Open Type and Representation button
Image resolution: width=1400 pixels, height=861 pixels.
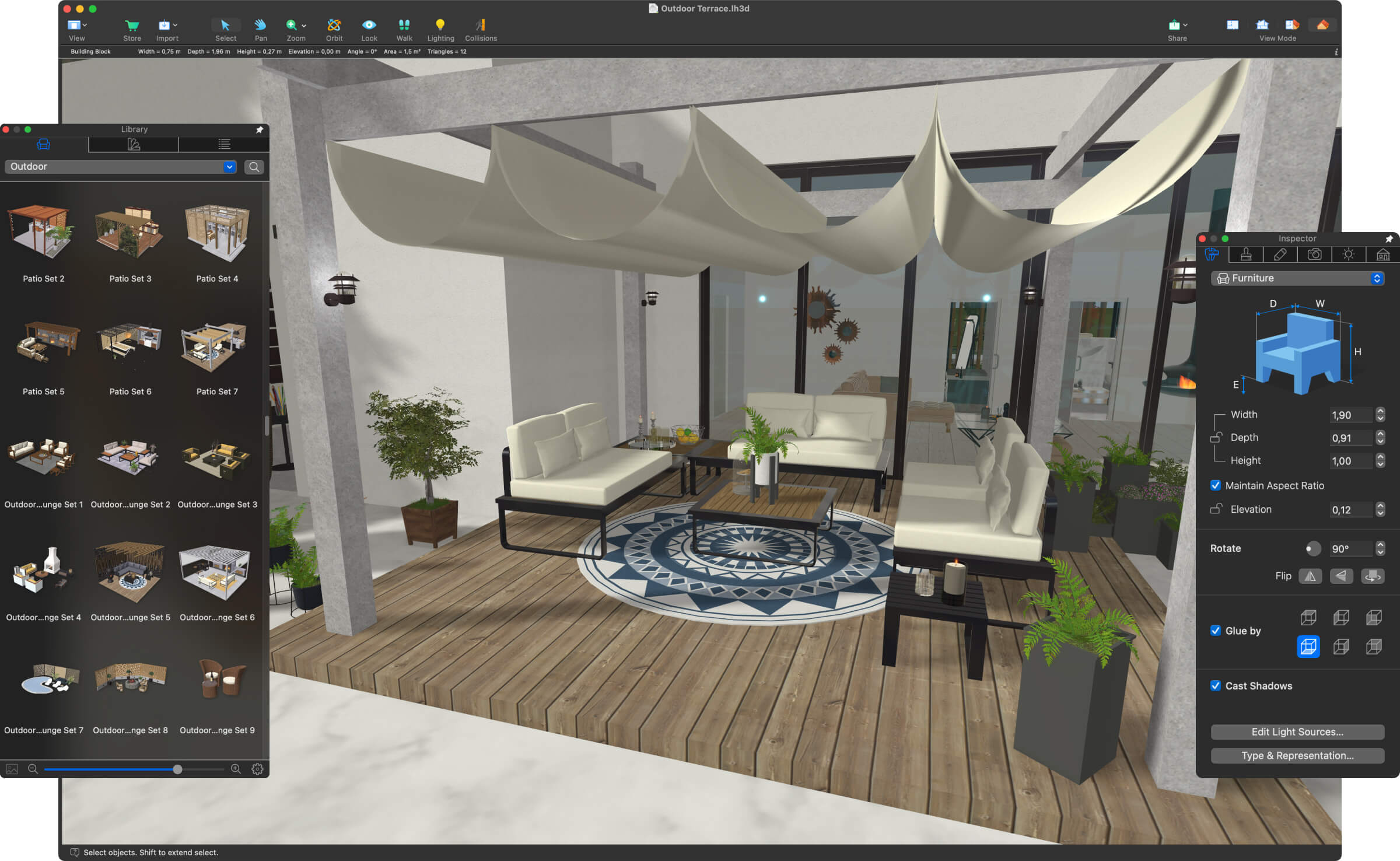(x=1296, y=755)
